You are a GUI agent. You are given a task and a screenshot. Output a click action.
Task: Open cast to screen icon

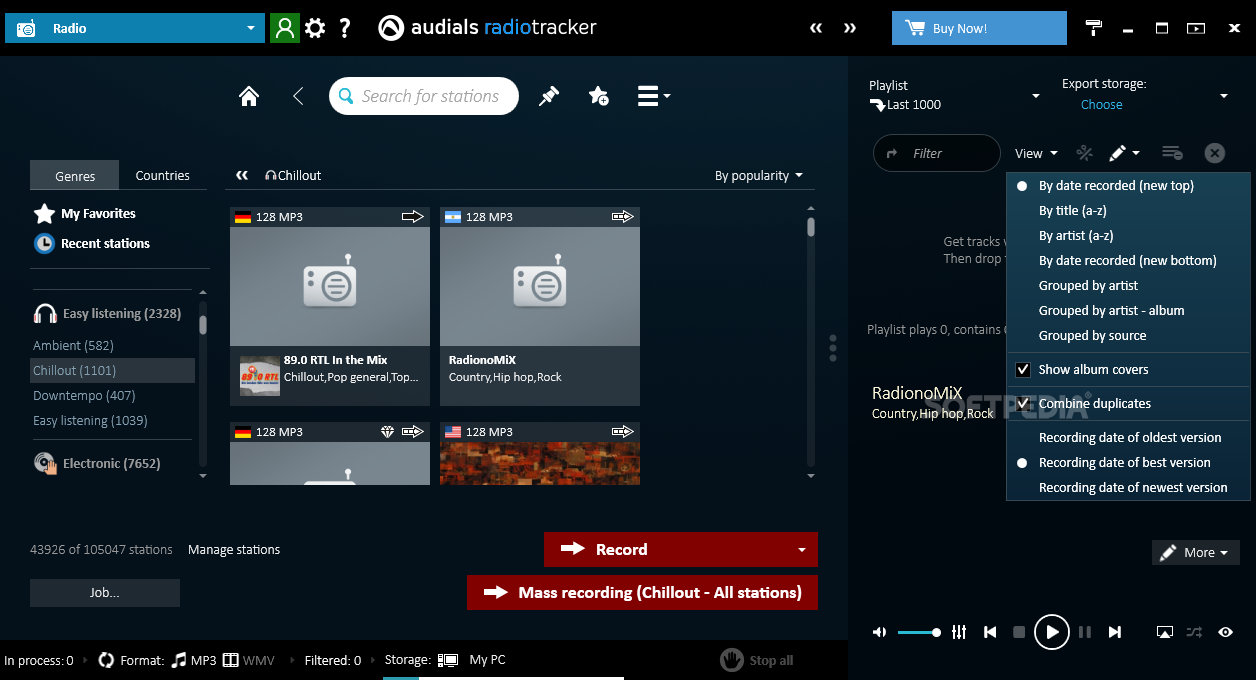[x=1164, y=632]
